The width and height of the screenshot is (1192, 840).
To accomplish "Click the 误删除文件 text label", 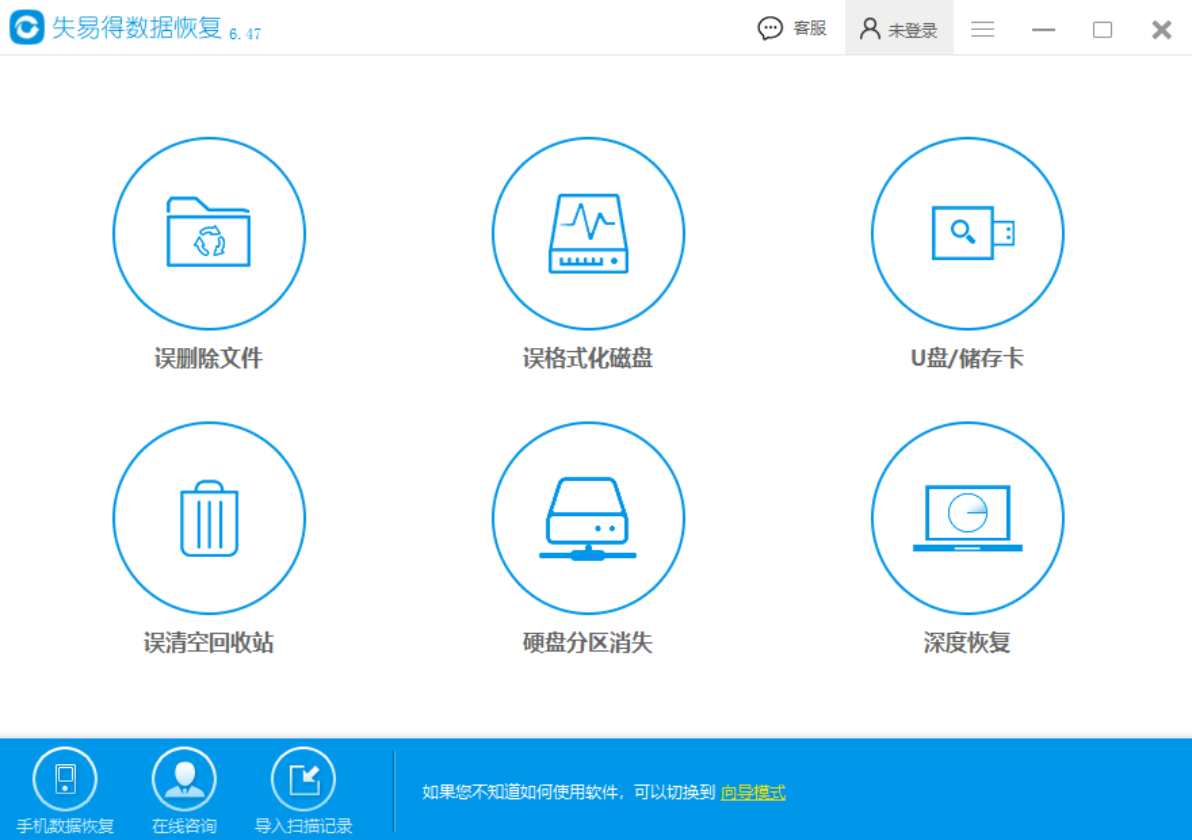I will [x=207, y=357].
